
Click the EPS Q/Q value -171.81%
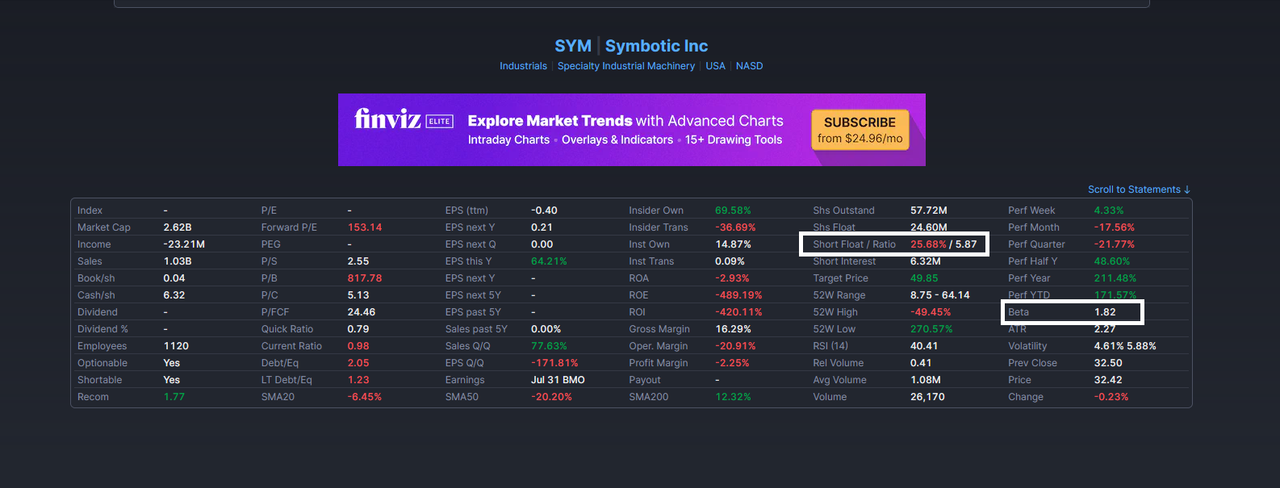pyautogui.click(x=554, y=363)
